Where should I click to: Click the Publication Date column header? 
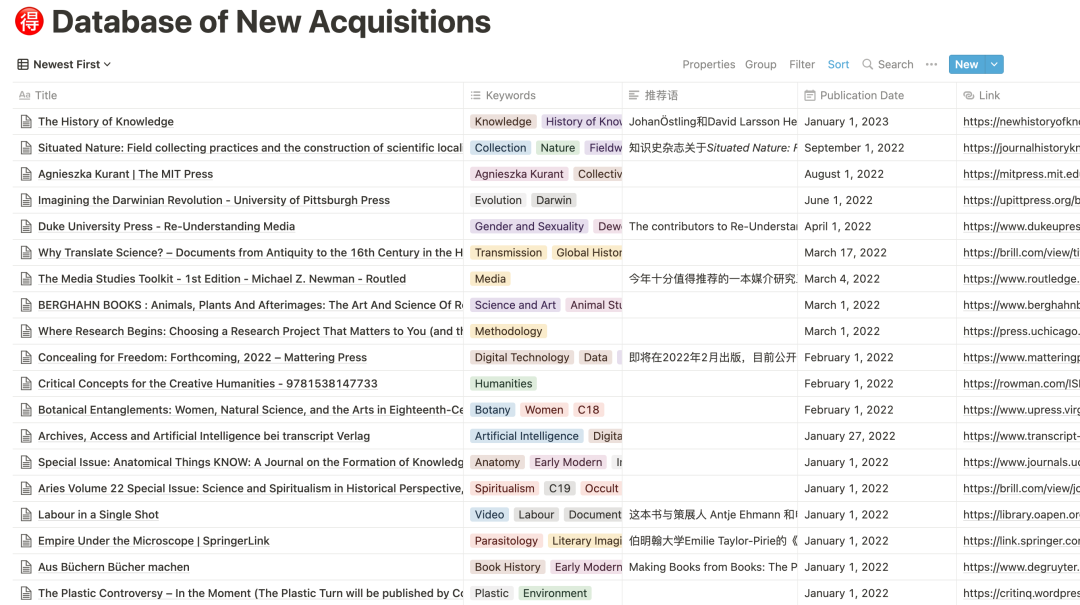coord(877,95)
